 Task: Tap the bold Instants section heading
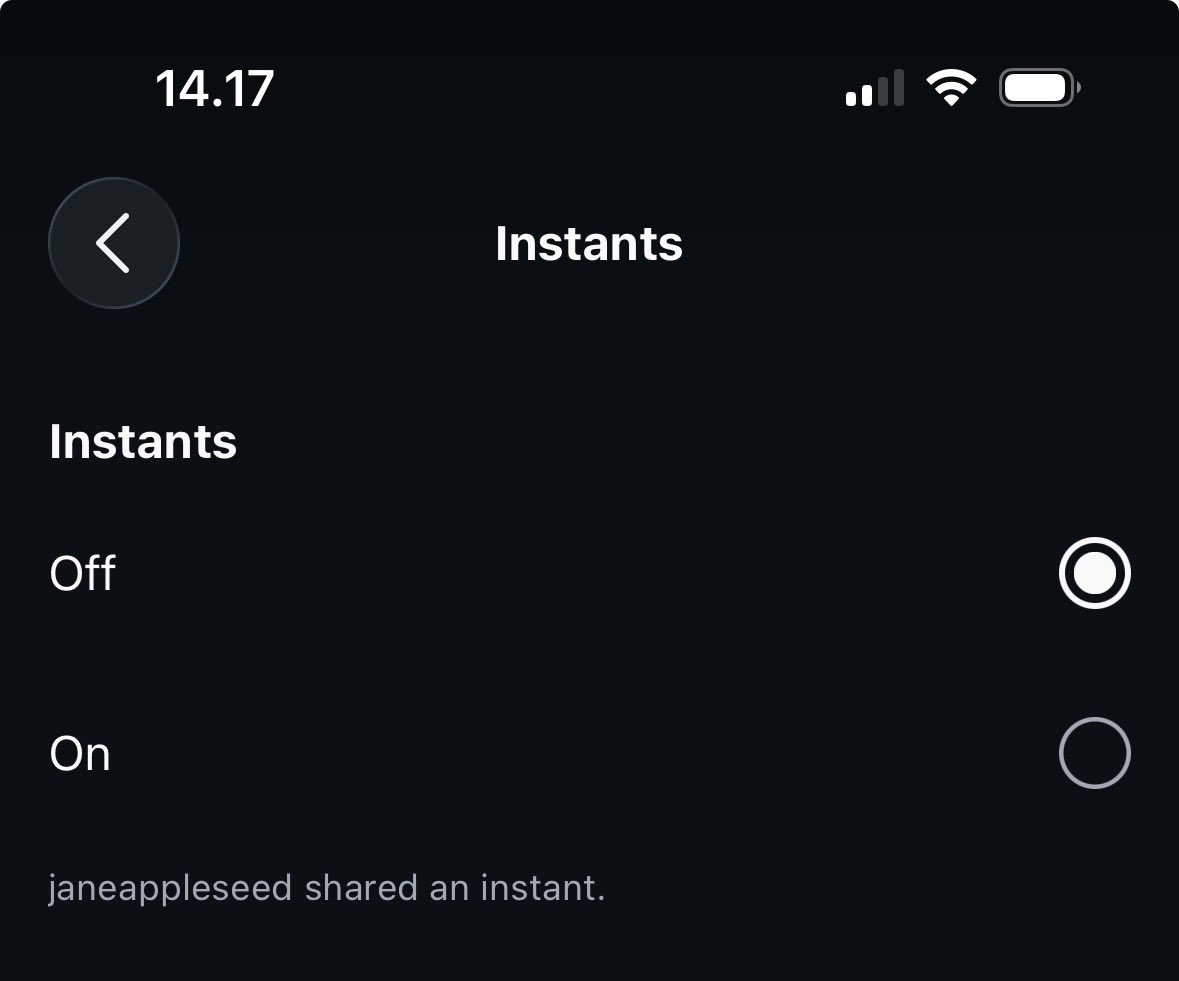point(143,441)
